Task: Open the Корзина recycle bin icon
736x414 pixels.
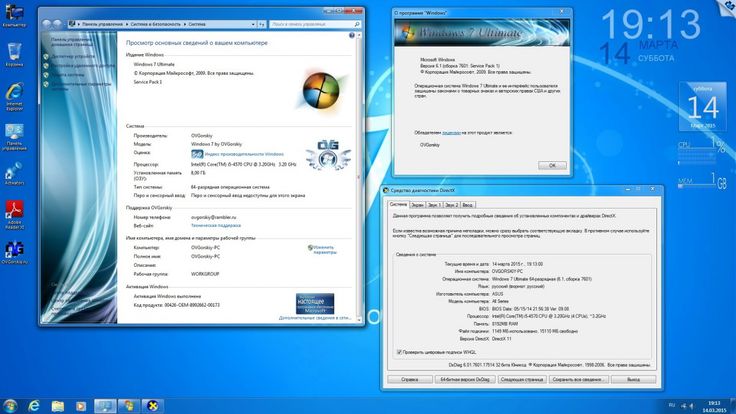Action: (15, 54)
